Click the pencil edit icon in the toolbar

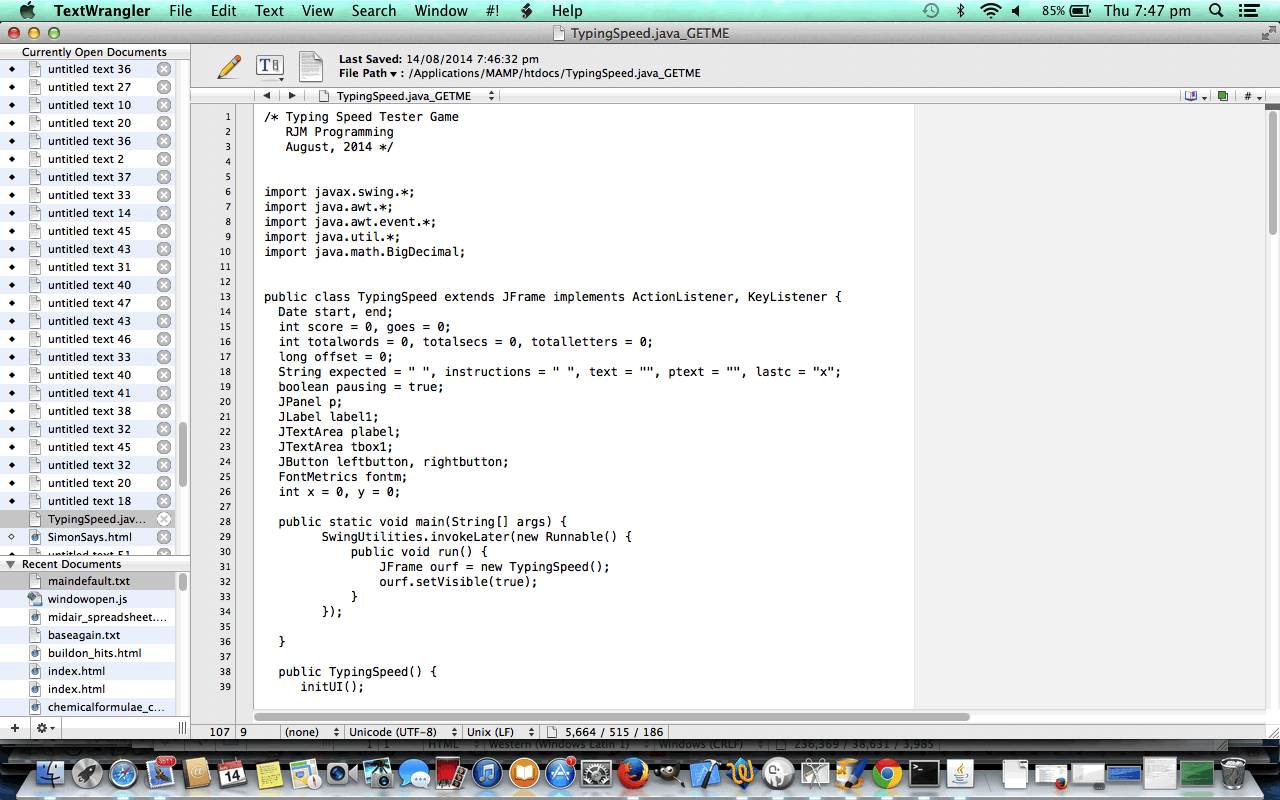point(228,66)
